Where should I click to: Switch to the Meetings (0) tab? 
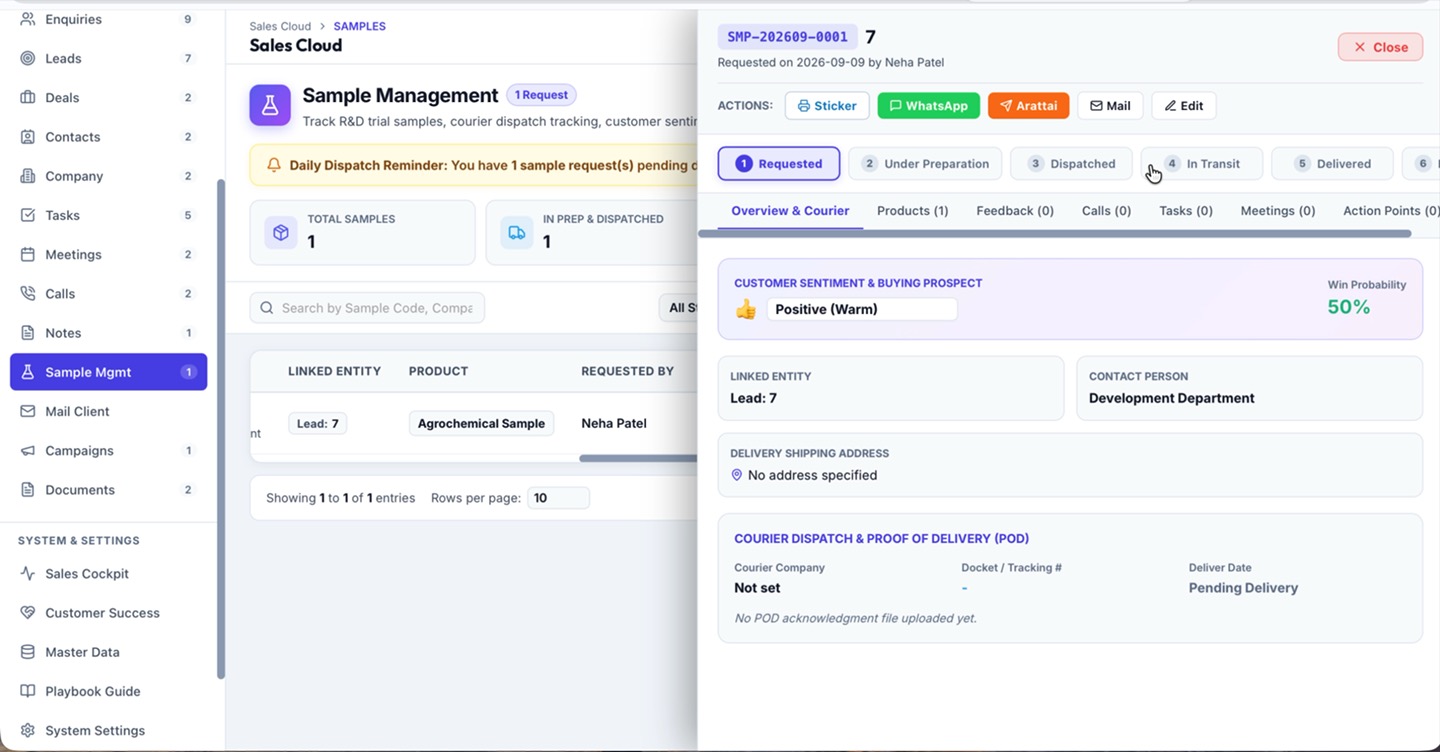(x=1278, y=211)
